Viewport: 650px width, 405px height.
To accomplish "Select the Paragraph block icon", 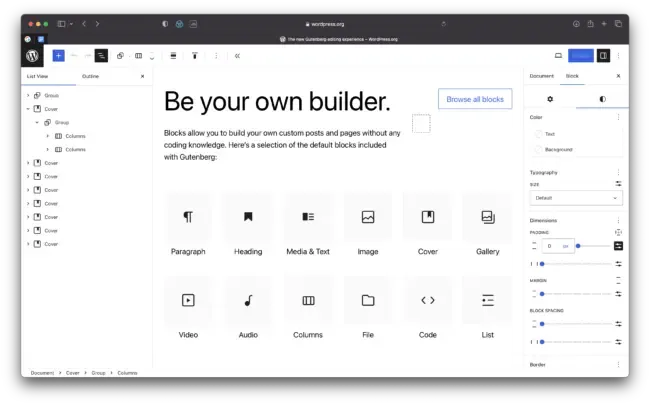I will tap(188, 217).
